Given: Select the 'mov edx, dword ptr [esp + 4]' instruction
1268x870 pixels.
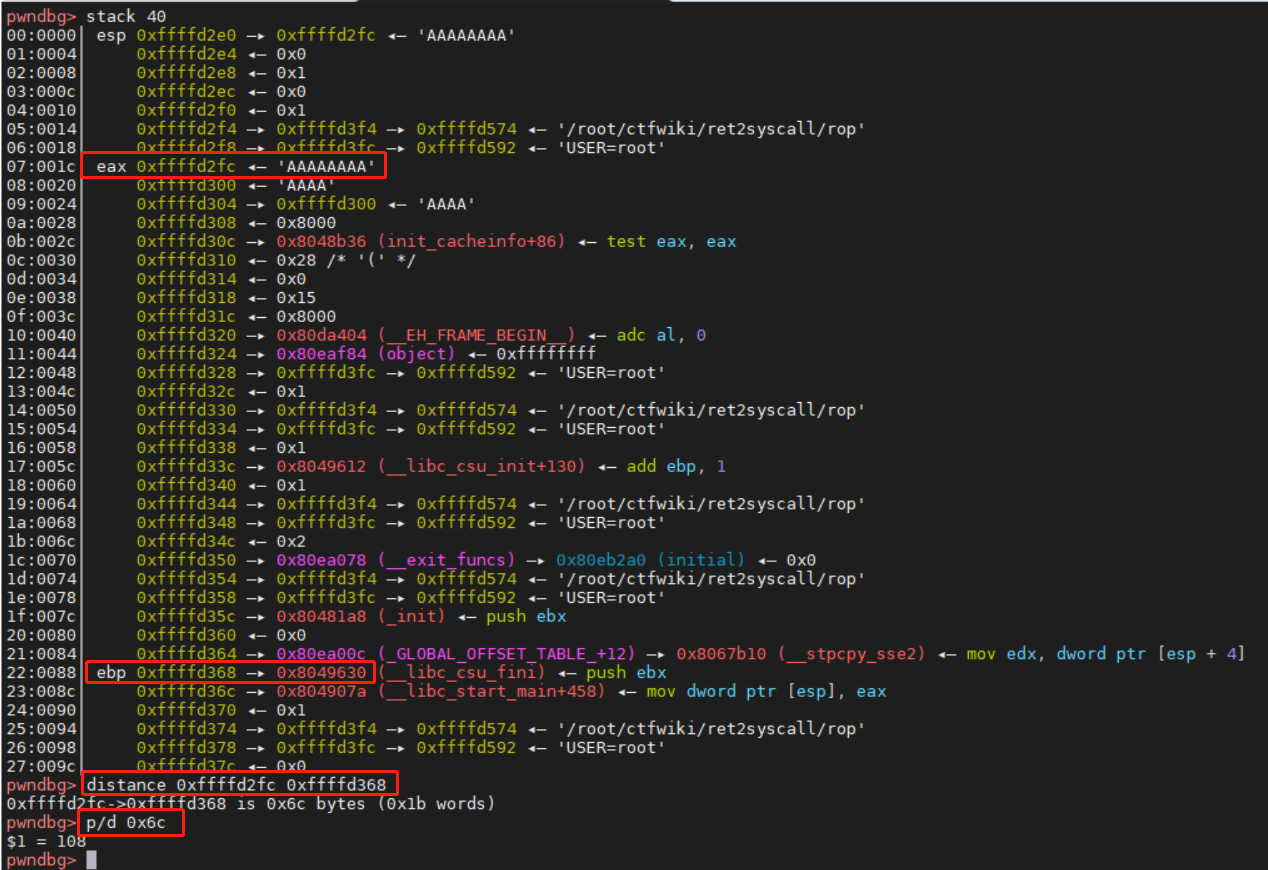Looking at the screenshot, I should point(1106,654).
